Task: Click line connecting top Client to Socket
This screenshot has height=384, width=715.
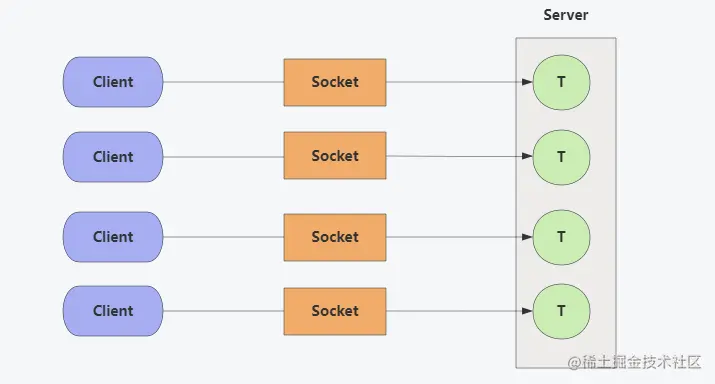Action: [223, 82]
